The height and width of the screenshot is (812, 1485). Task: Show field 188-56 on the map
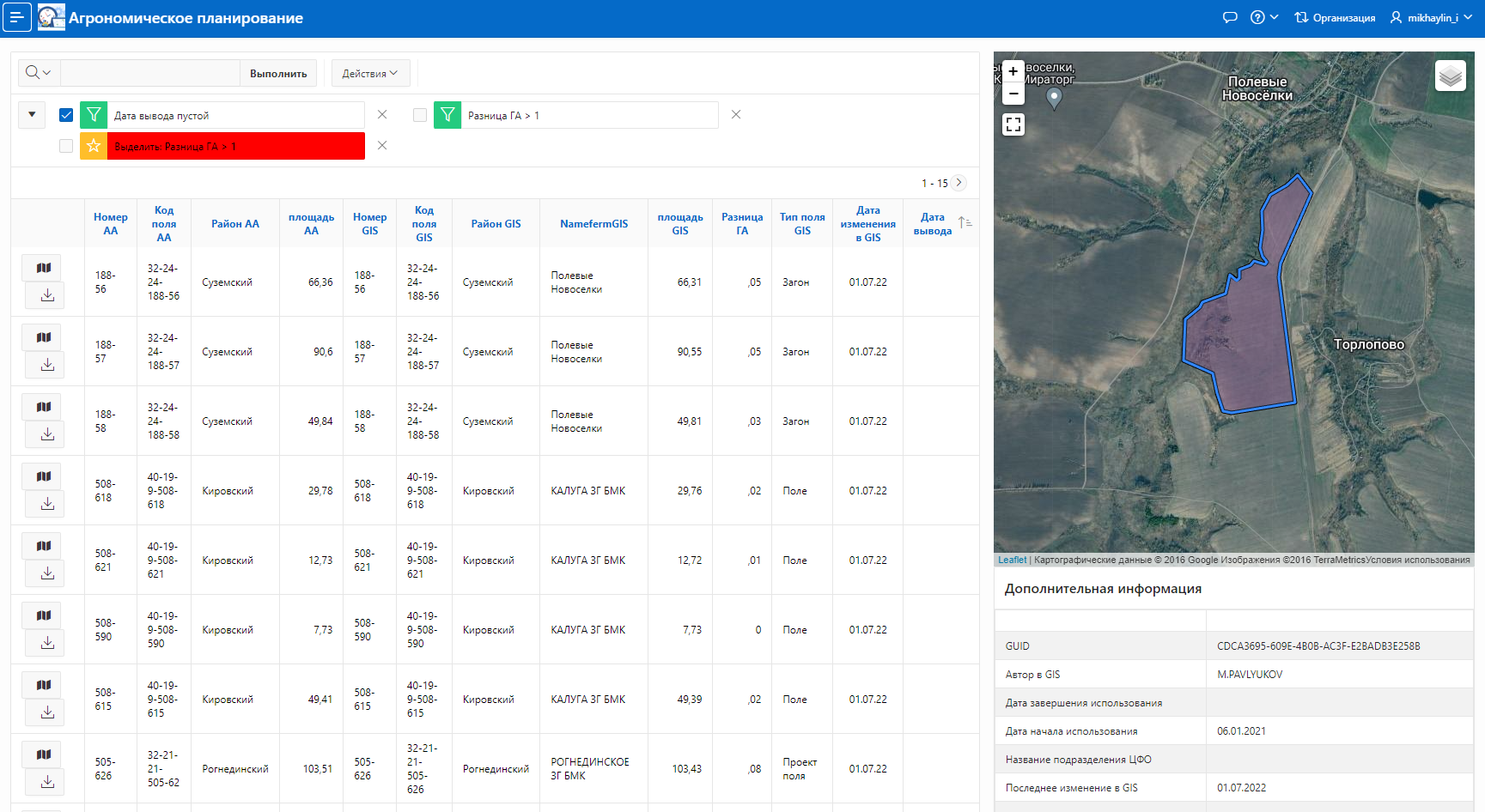tap(43, 268)
